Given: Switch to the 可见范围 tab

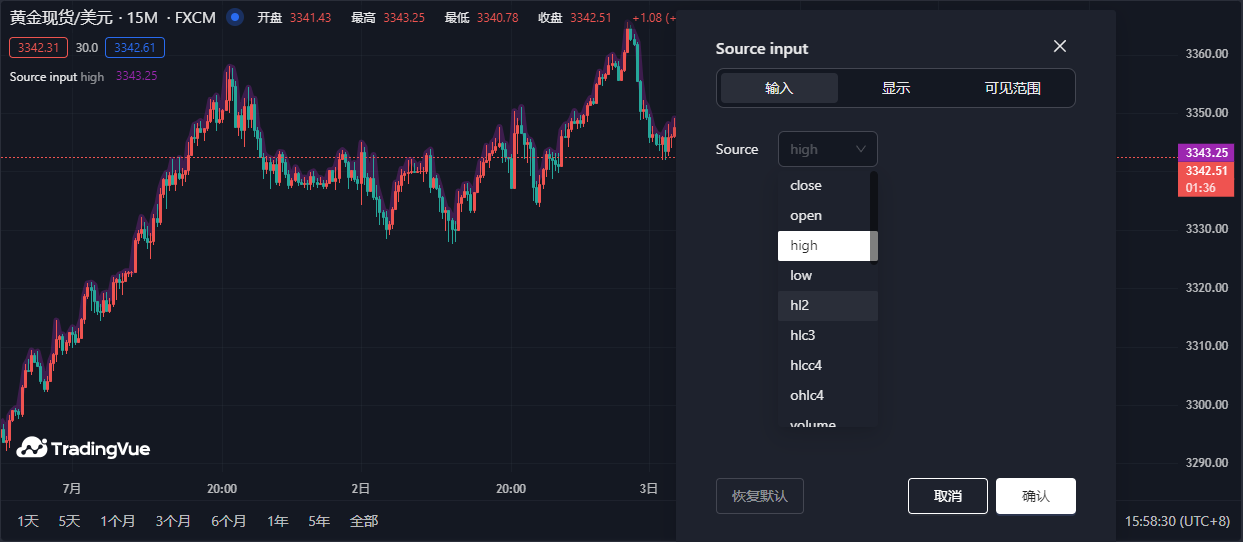Looking at the screenshot, I should 1013,88.
